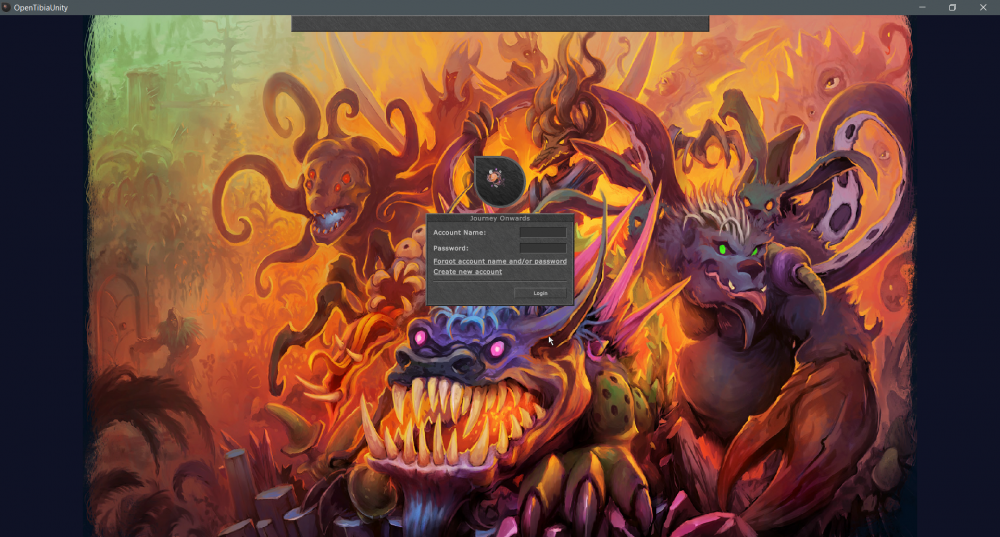Focus the Account Name input field
1000x537 pixels.
[x=543, y=233]
